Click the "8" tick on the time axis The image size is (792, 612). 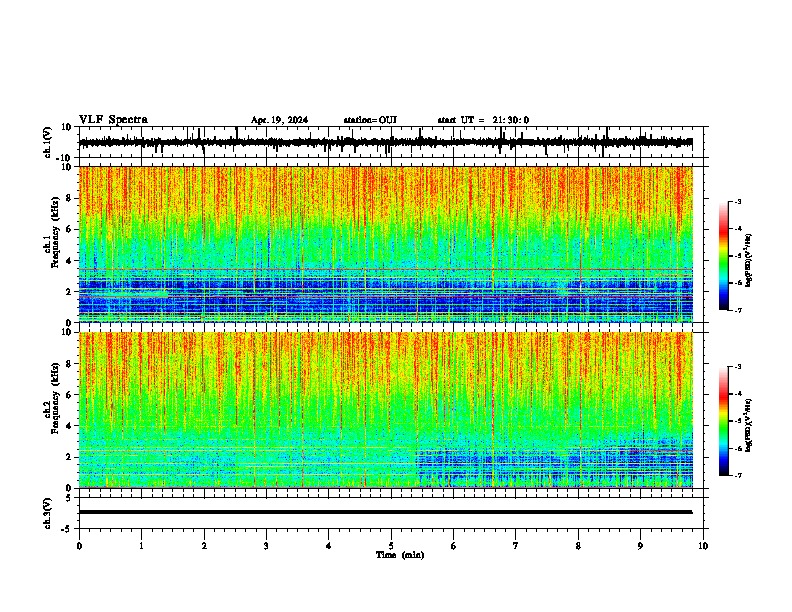pos(578,546)
